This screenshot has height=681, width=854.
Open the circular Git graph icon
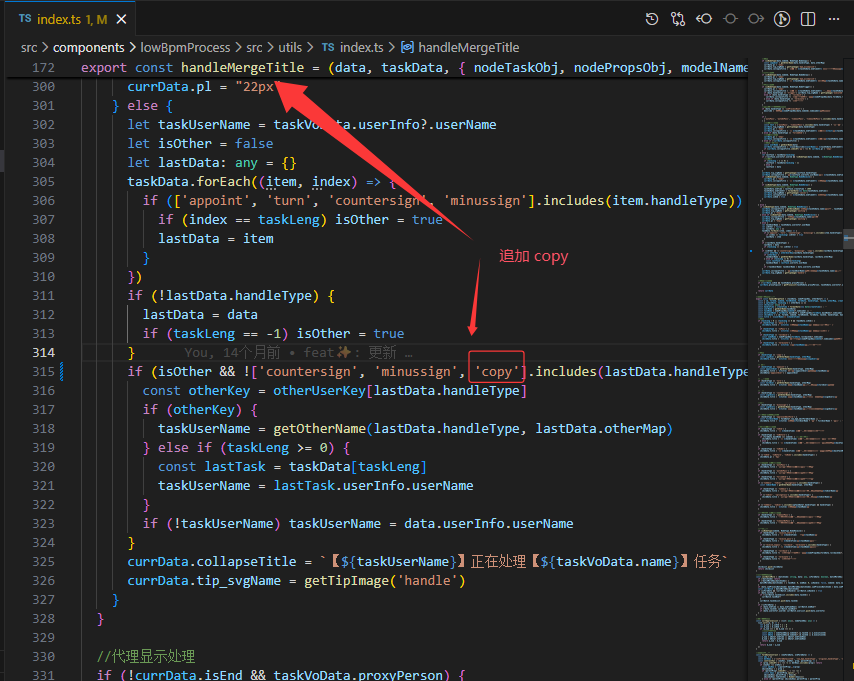coord(782,19)
